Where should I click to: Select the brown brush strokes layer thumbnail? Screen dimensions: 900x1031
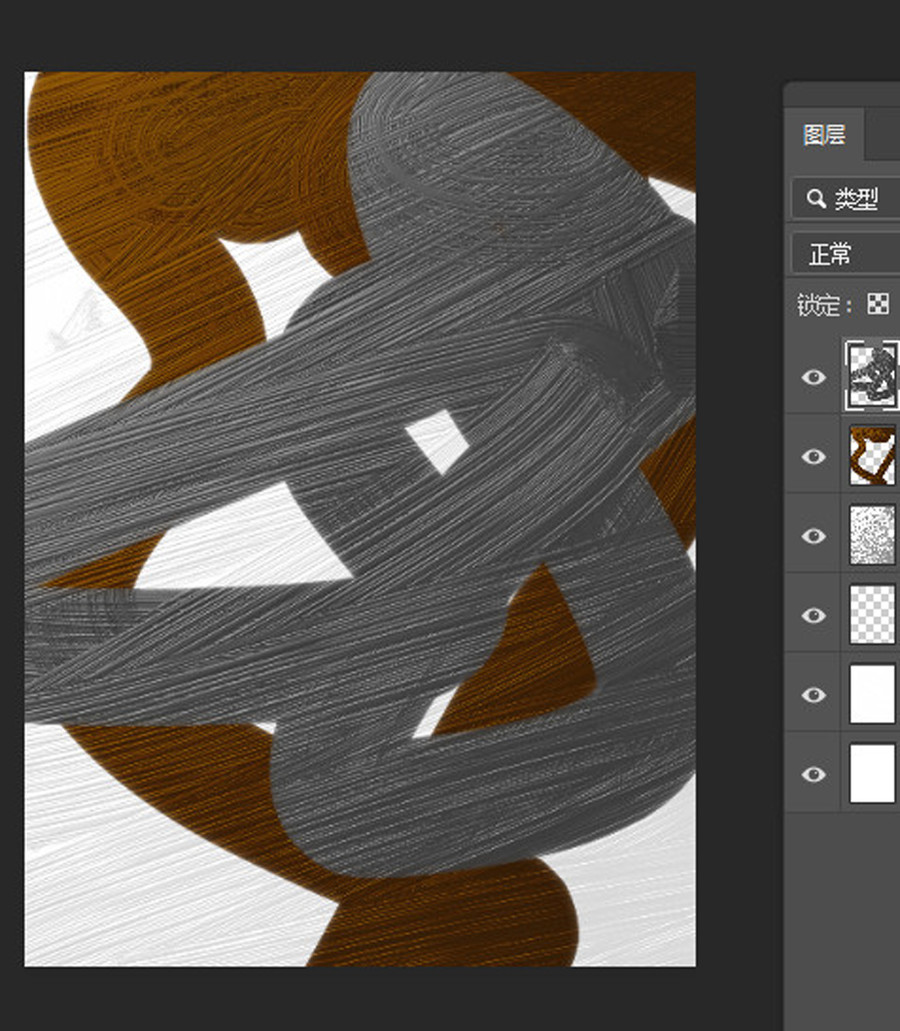click(x=872, y=456)
